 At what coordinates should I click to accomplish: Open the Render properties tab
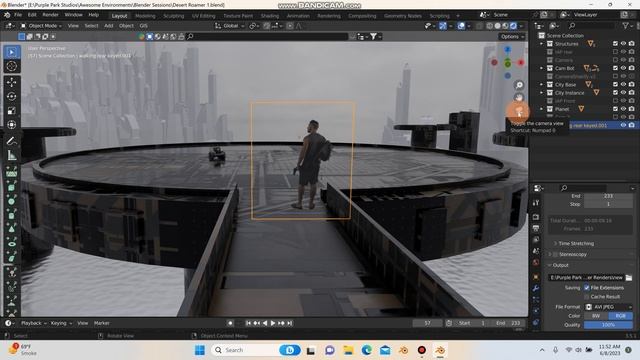[x=536, y=217]
